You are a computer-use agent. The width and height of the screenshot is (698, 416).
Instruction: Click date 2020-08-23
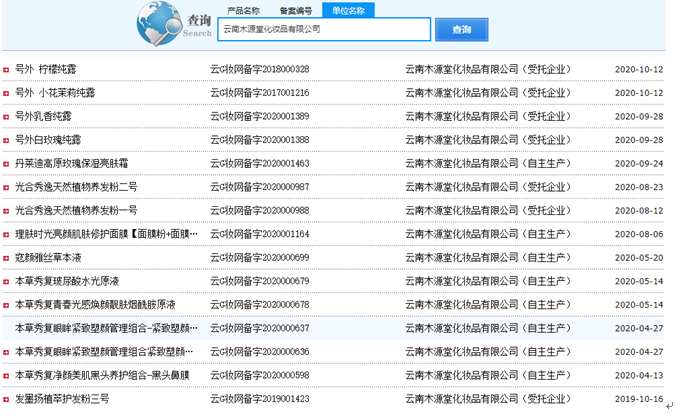click(639, 187)
